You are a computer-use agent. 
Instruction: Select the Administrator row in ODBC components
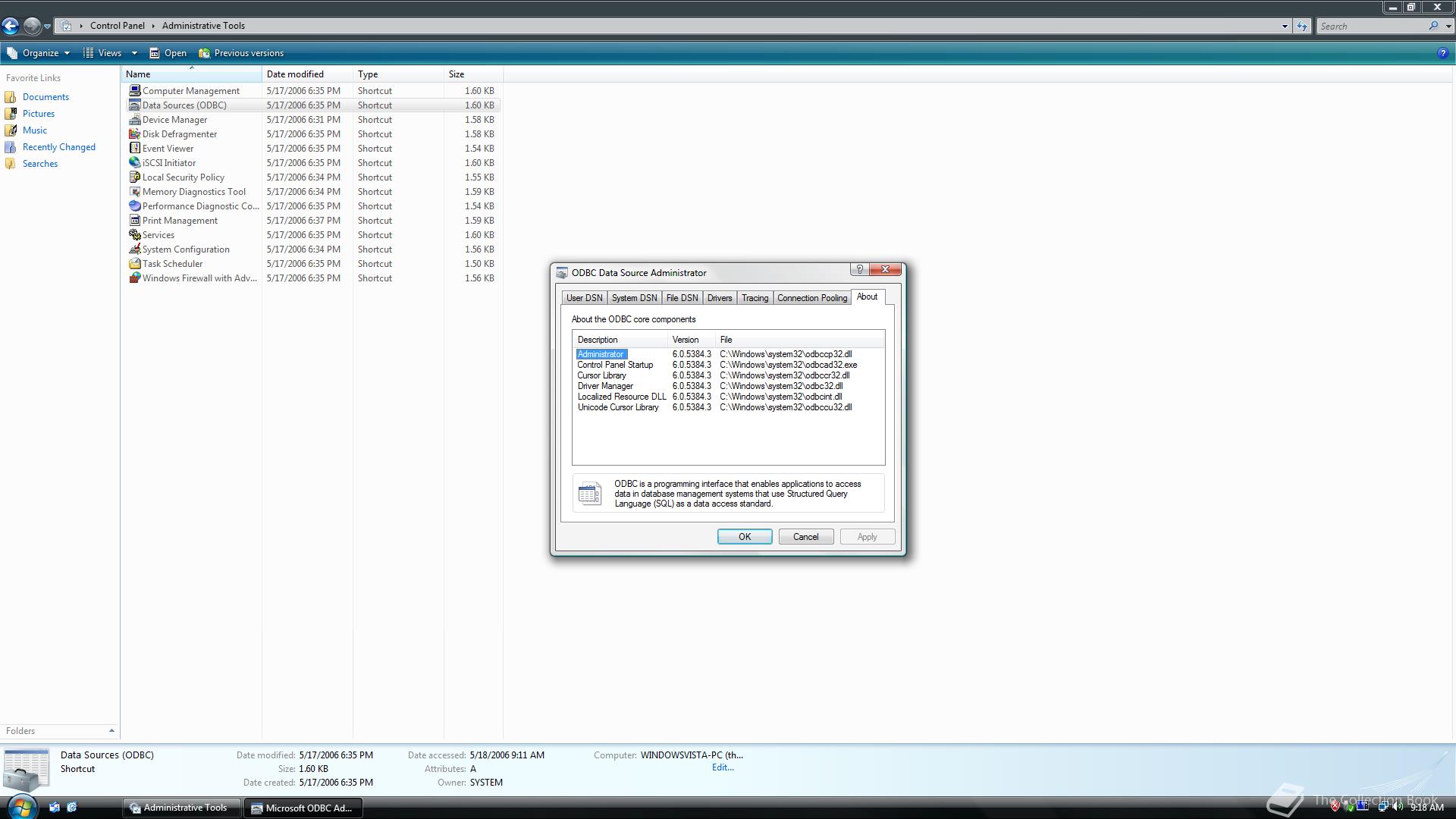coord(728,354)
